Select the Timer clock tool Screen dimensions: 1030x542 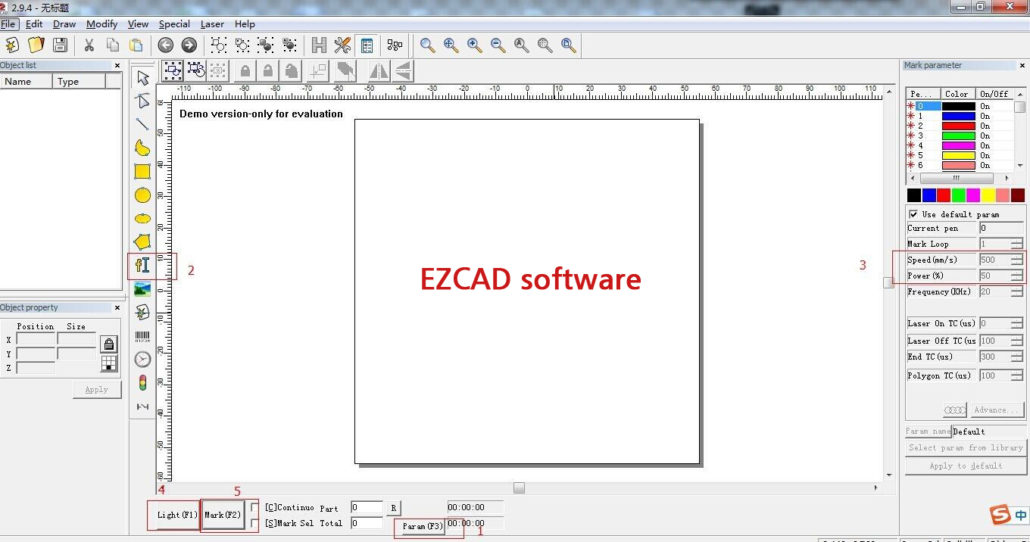(x=143, y=359)
